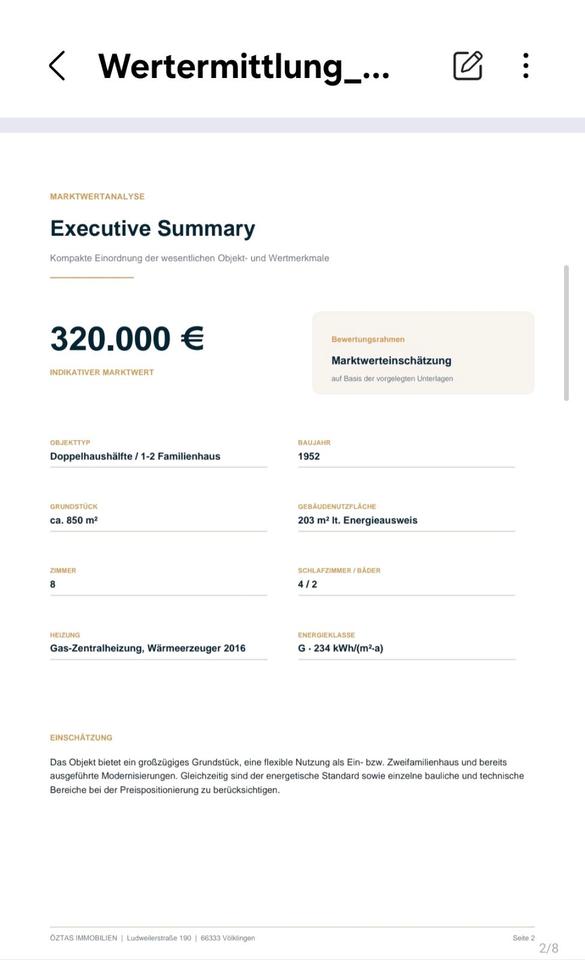
Task: Click the Einschätzung paragraph text
Action: point(287,776)
